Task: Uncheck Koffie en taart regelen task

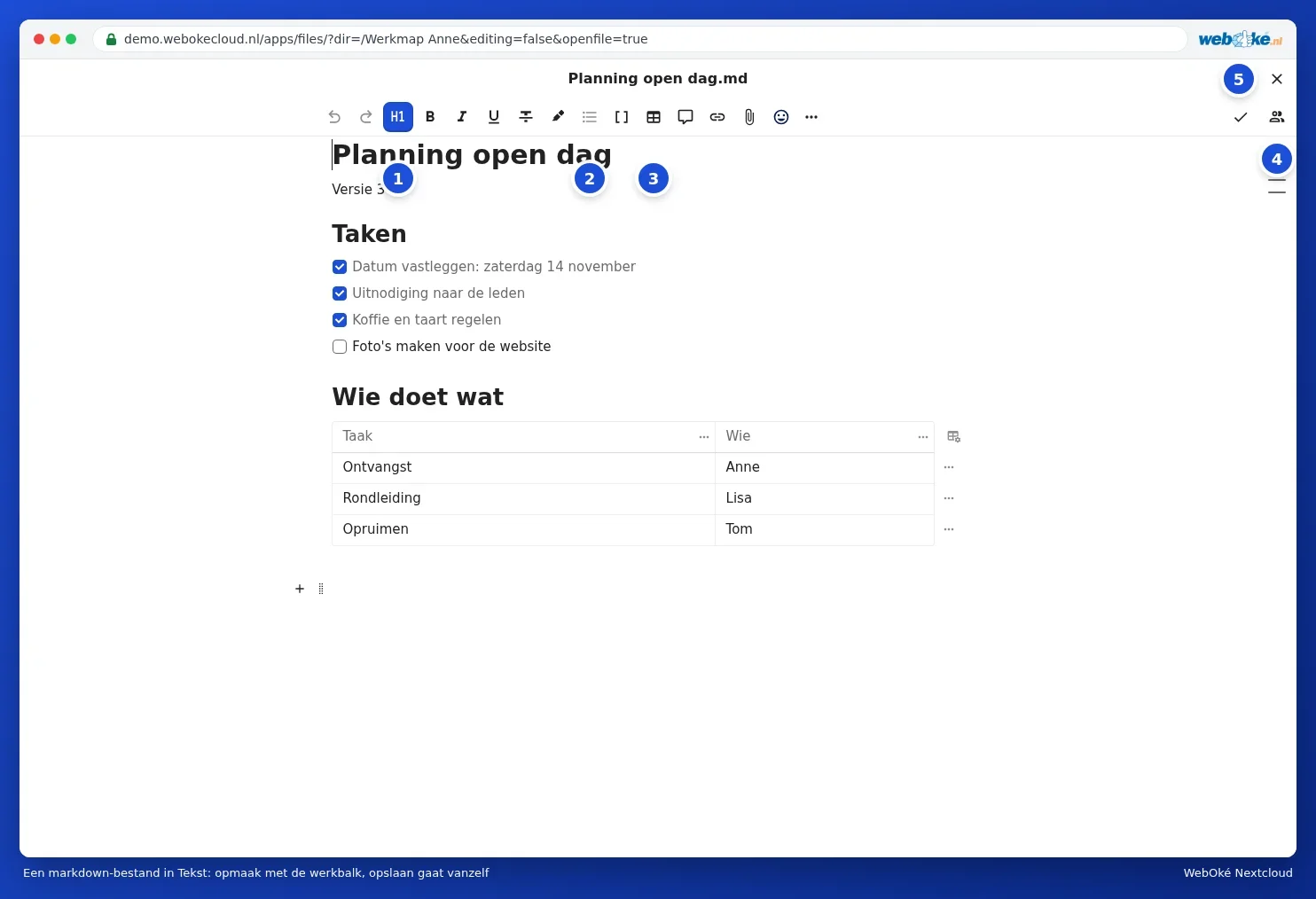Action: click(x=340, y=320)
